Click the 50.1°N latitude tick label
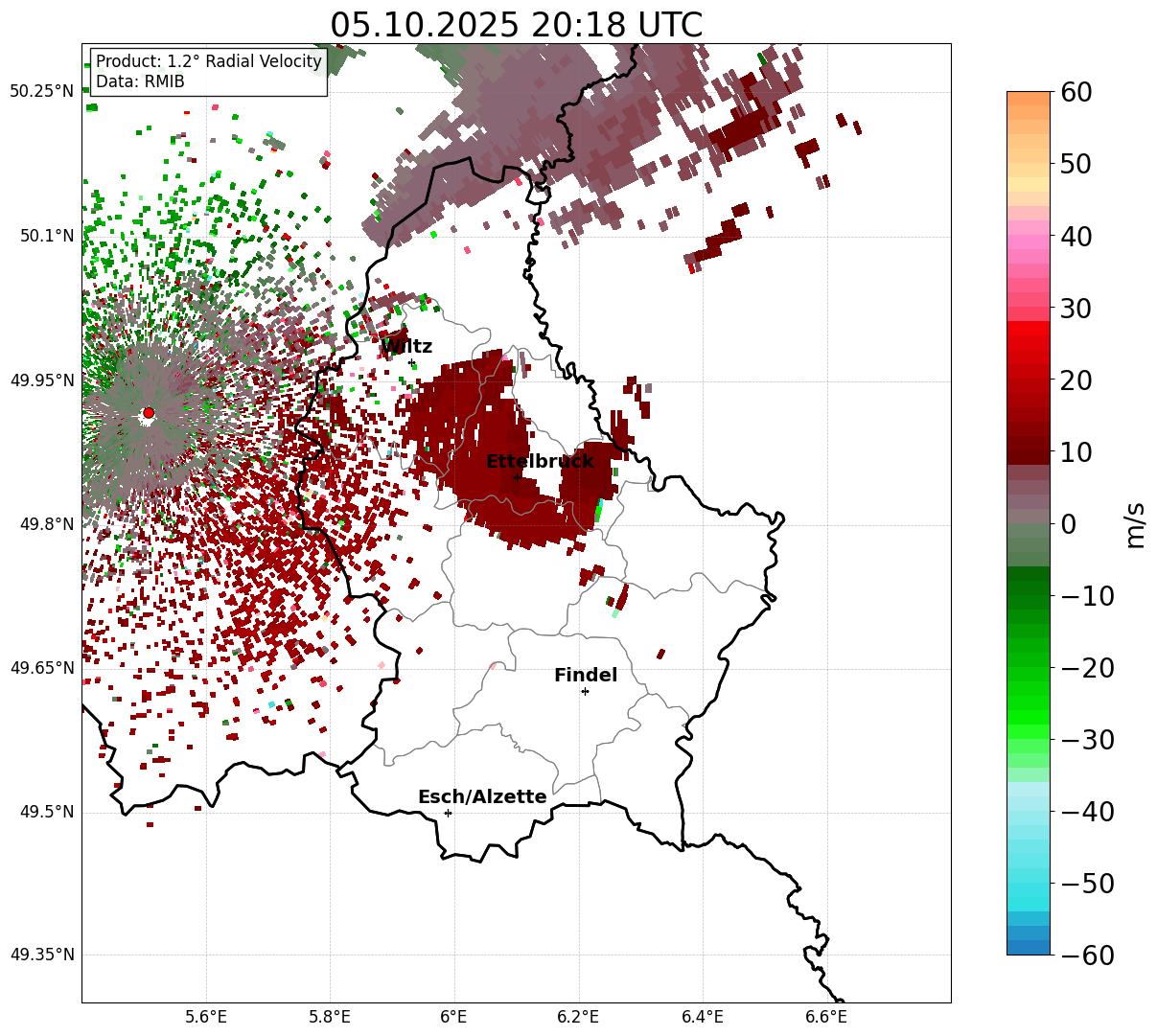The width and height of the screenshot is (1157, 1036). 46,236
